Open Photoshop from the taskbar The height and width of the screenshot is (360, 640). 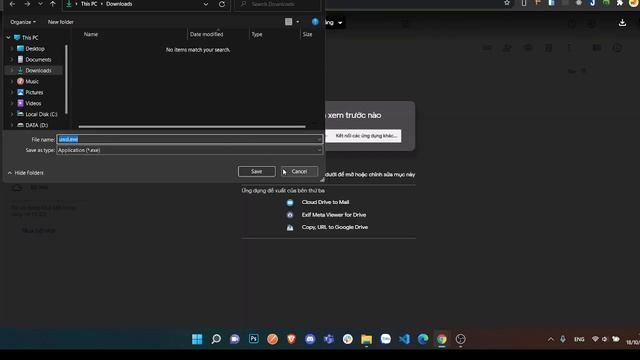pos(253,339)
